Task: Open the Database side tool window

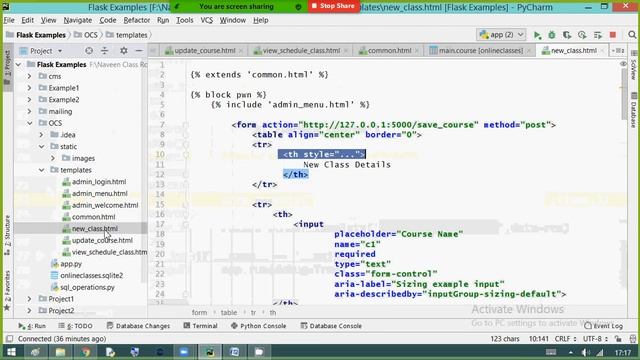Action: pos(633,110)
